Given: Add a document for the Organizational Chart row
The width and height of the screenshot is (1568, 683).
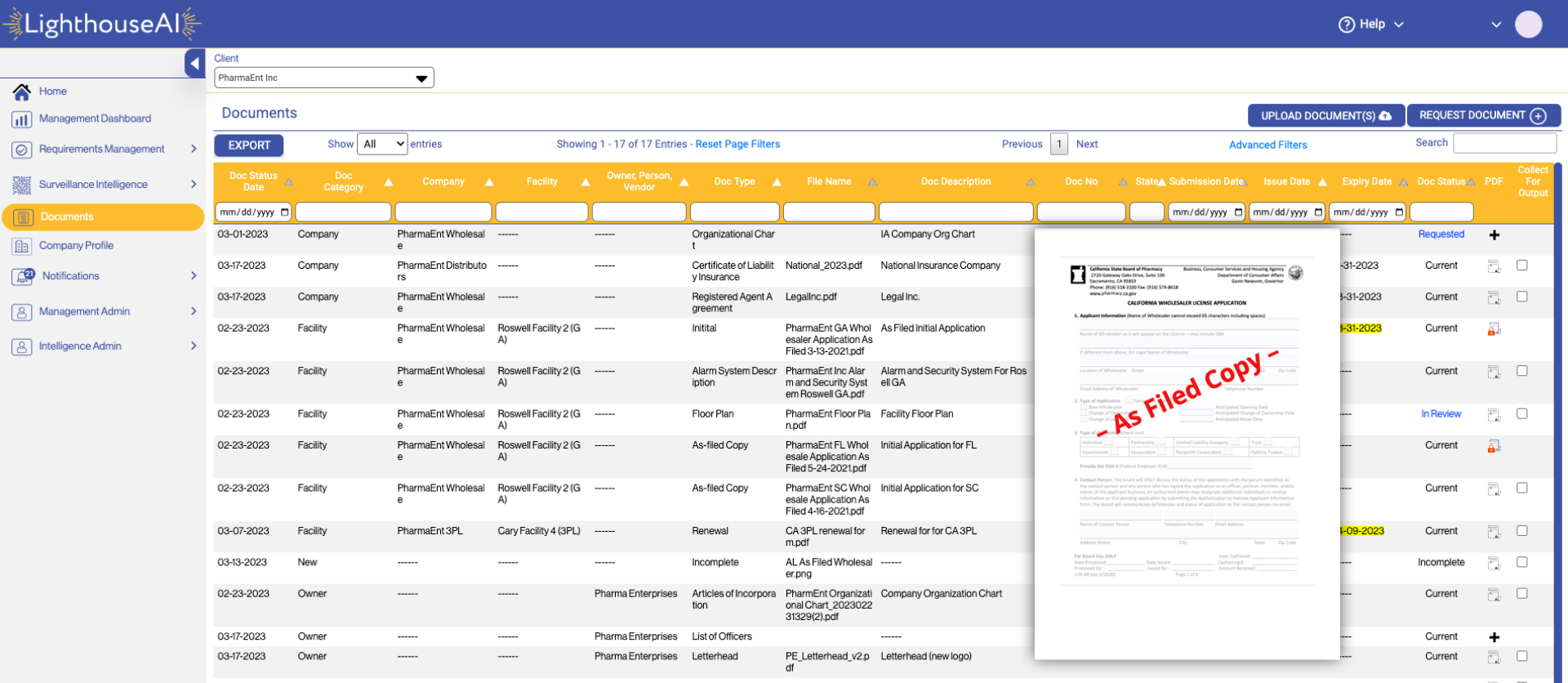Looking at the screenshot, I should pyautogui.click(x=1494, y=235).
